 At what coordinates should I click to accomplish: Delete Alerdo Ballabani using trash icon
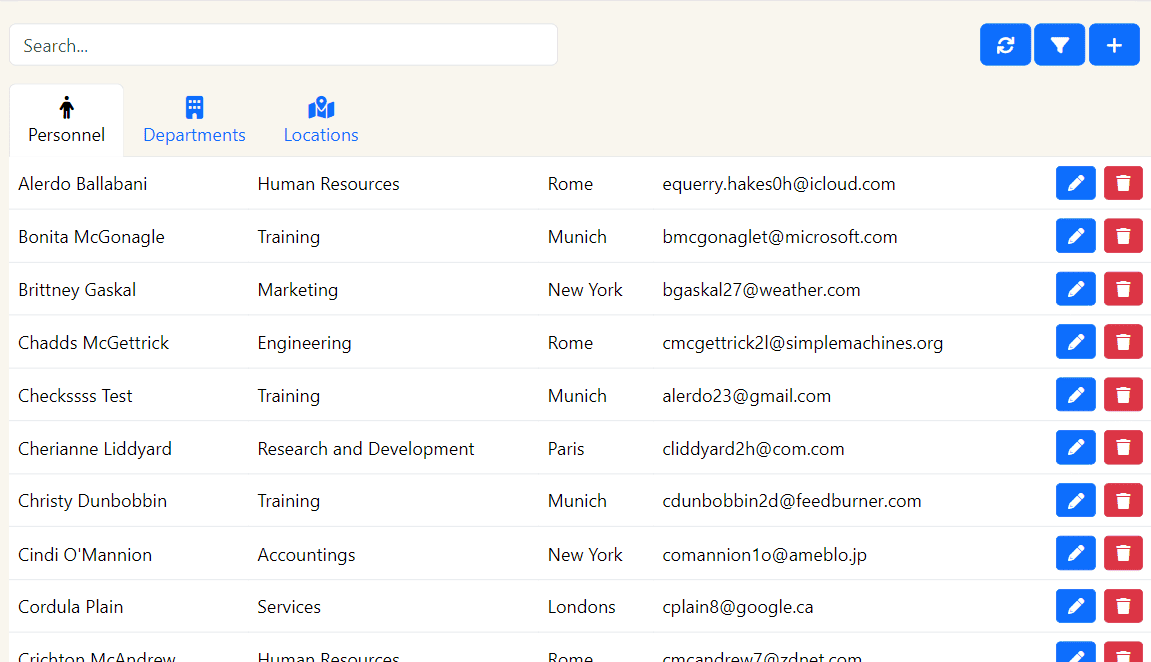pyautogui.click(x=1123, y=184)
